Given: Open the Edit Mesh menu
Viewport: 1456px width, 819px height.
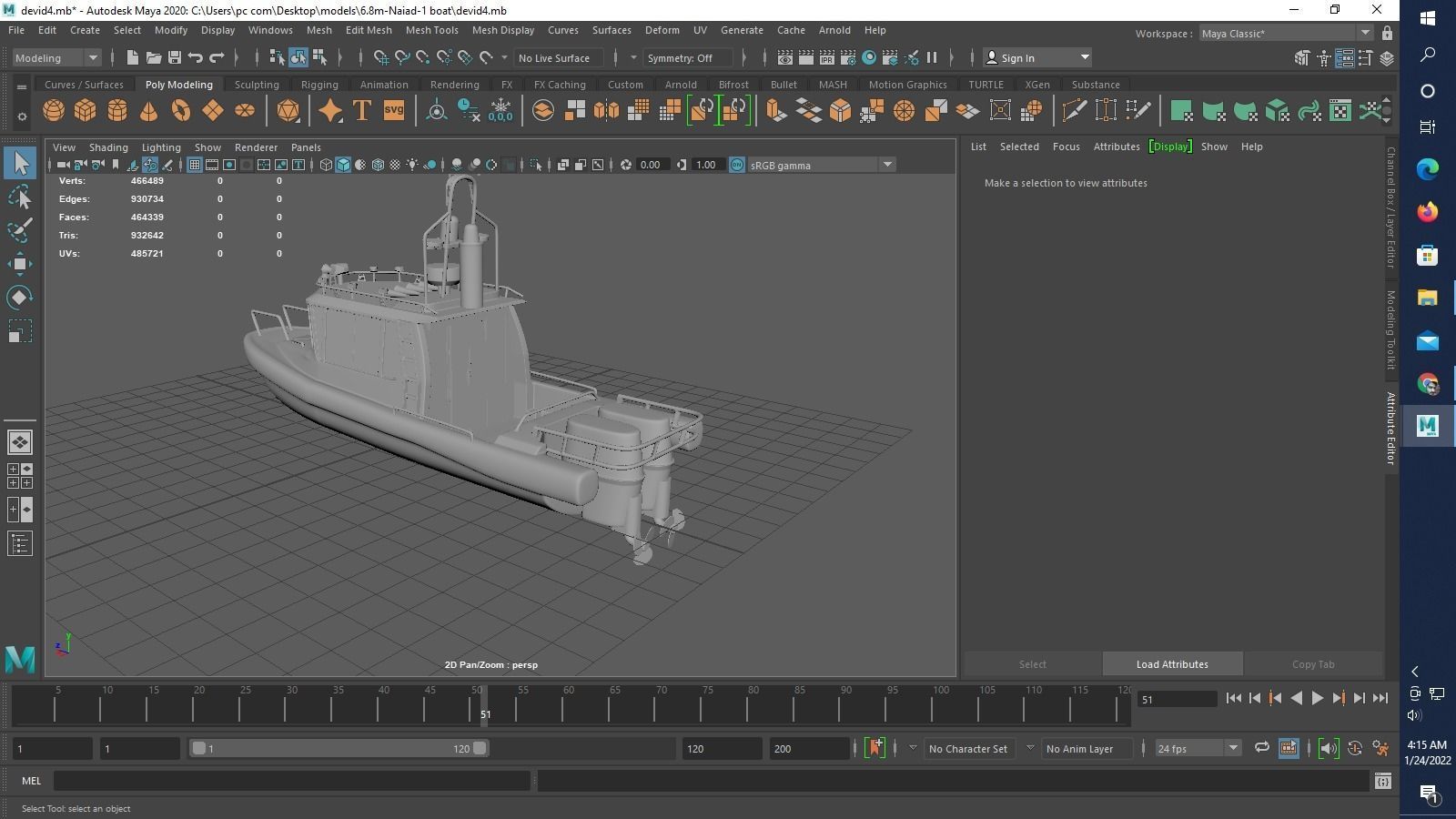Looking at the screenshot, I should pyautogui.click(x=369, y=29).
